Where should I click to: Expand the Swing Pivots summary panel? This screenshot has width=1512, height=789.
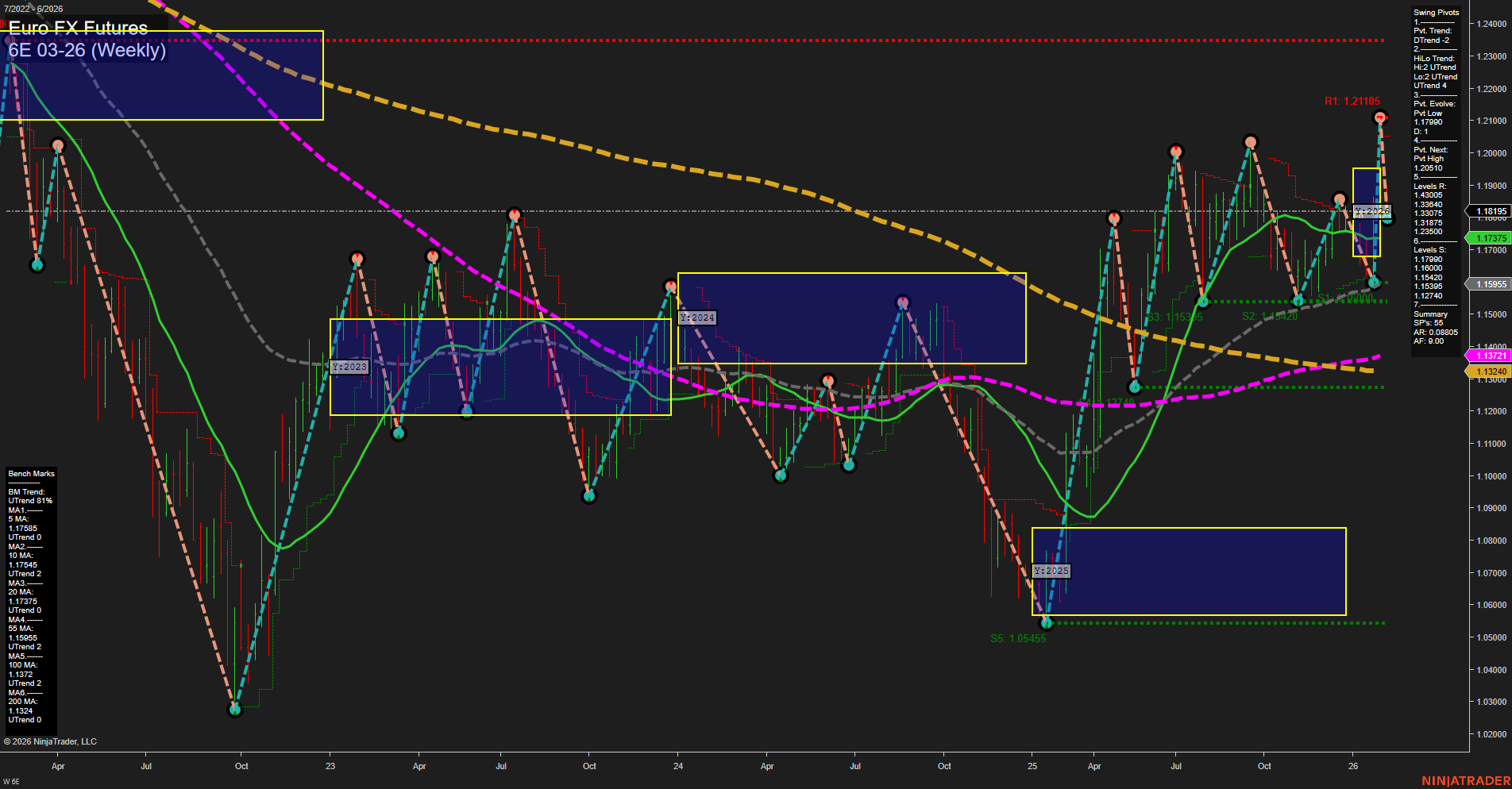tap(1435, 12)
